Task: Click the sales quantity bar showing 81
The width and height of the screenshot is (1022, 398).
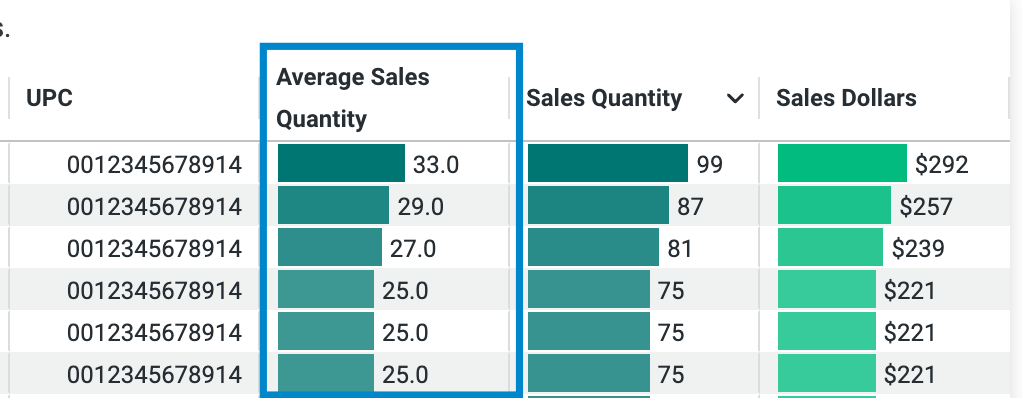Action: click(593, 248)
